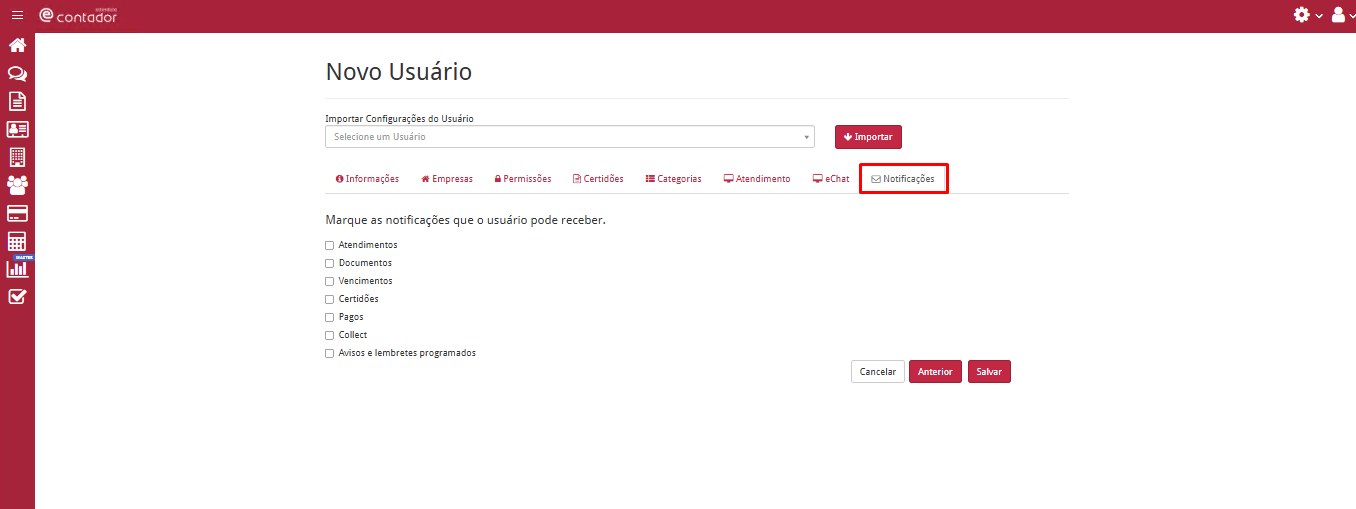Viewport: 1356px width, 509px height.
Task: Click the Anterior button
Action: click(935, 371)
